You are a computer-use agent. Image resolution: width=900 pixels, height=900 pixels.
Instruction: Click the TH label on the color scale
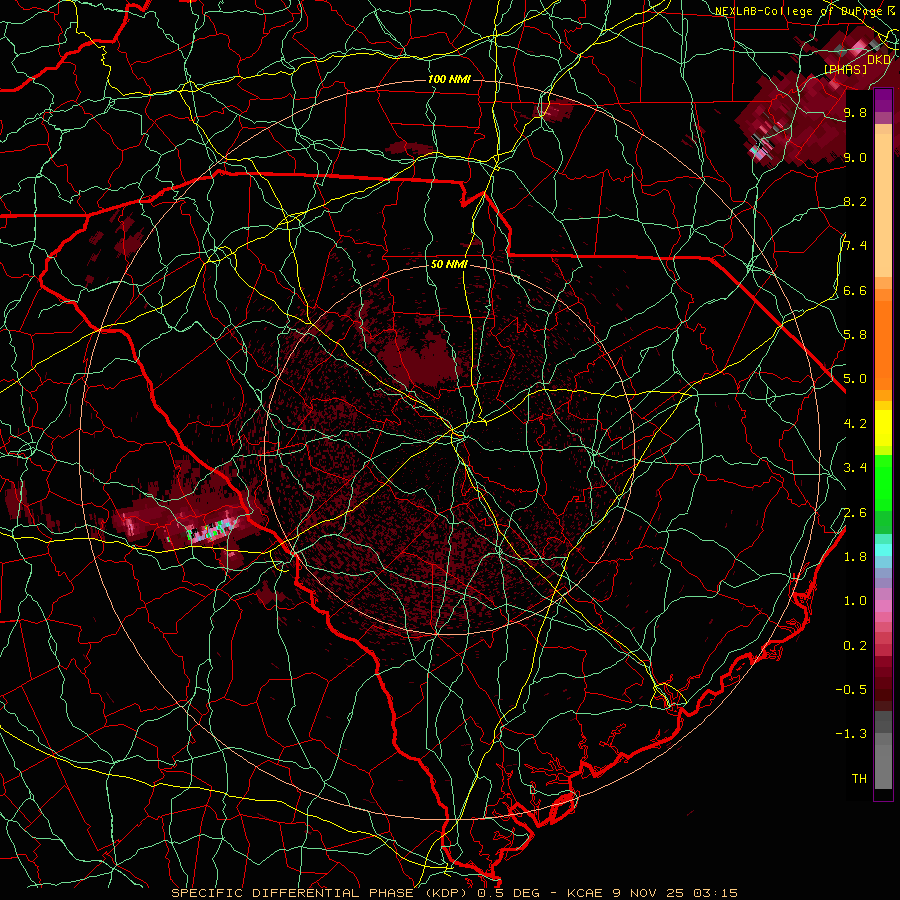pyautogui.click(x=859, y=779)
